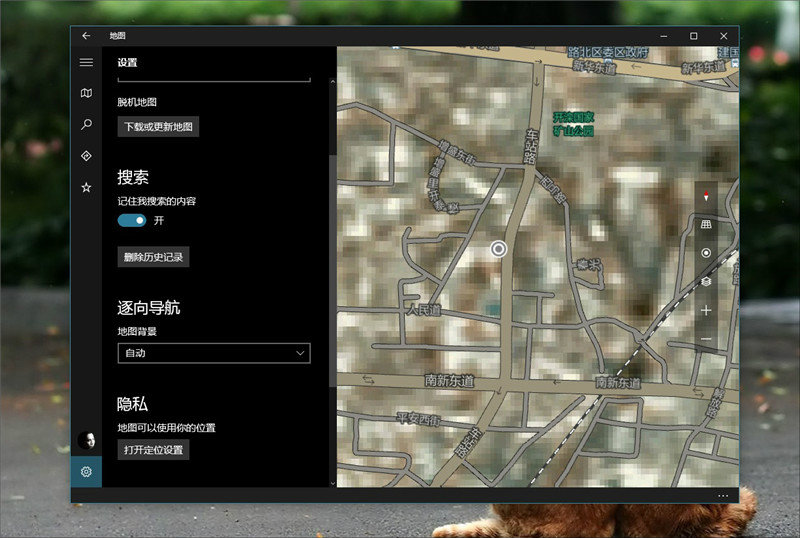The width and height of the screenshot is (800, 538).
Task: Expand the 地图背景 dropdown showing 自动
Action: point(214,353)
